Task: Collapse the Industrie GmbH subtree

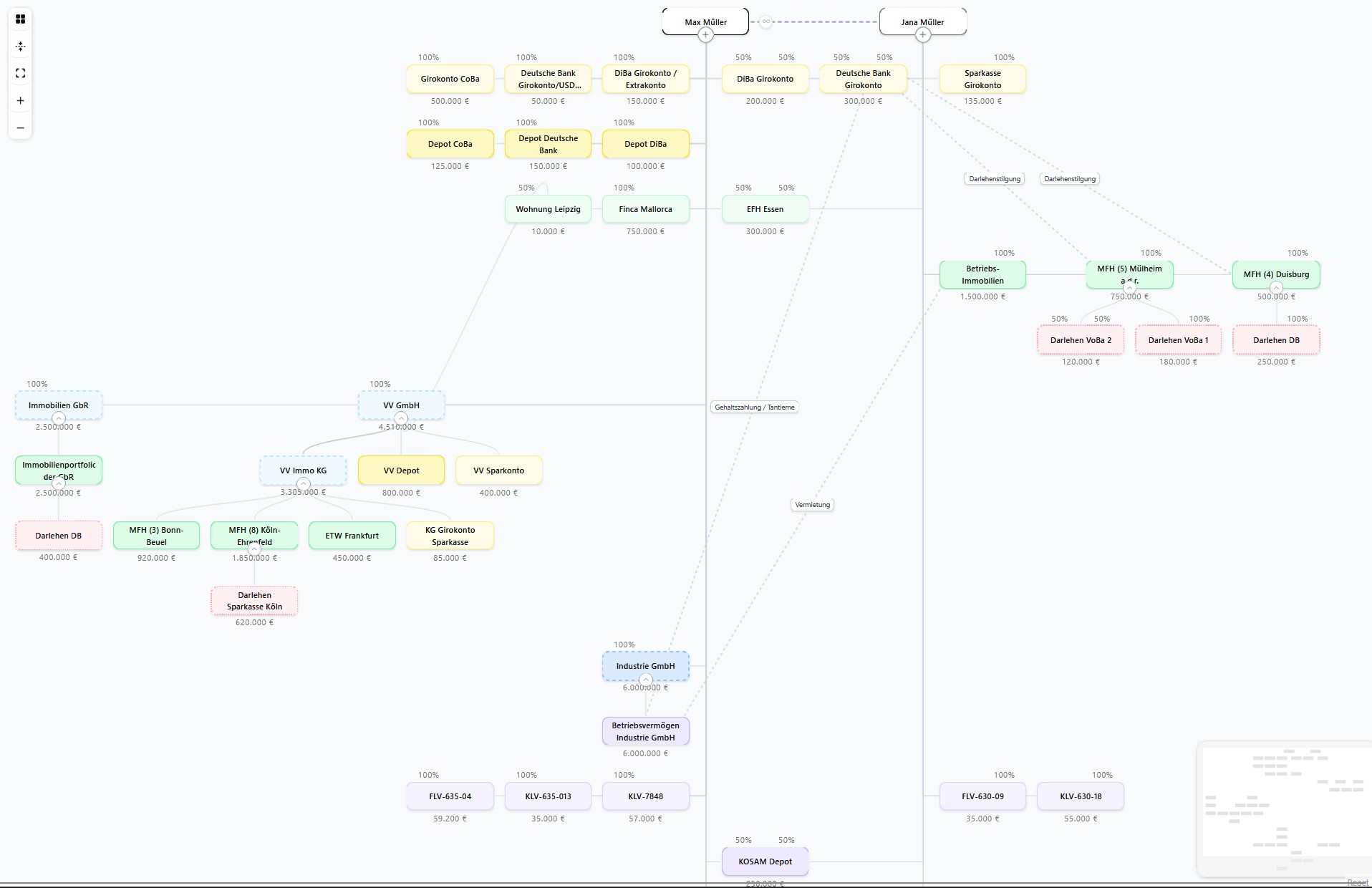Action: click(x=645, y=679)
